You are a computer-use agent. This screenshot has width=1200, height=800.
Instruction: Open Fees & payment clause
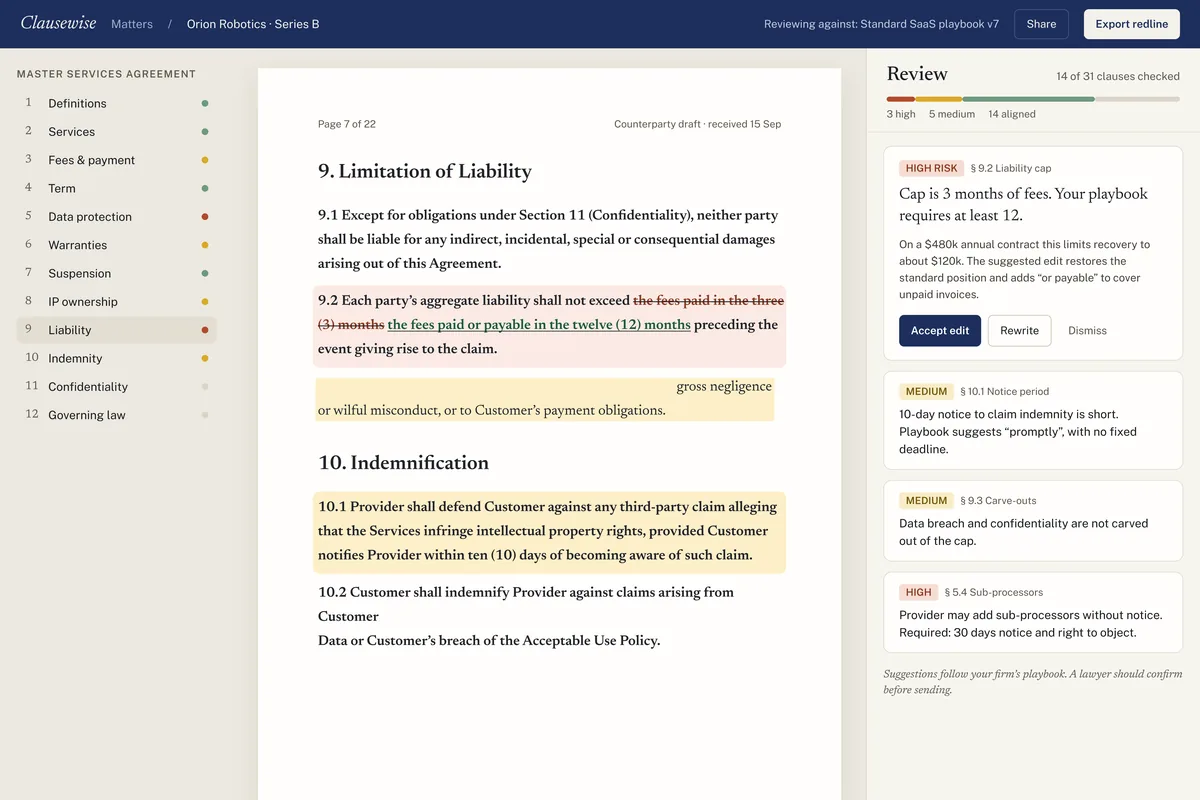(x=116, y=160)
